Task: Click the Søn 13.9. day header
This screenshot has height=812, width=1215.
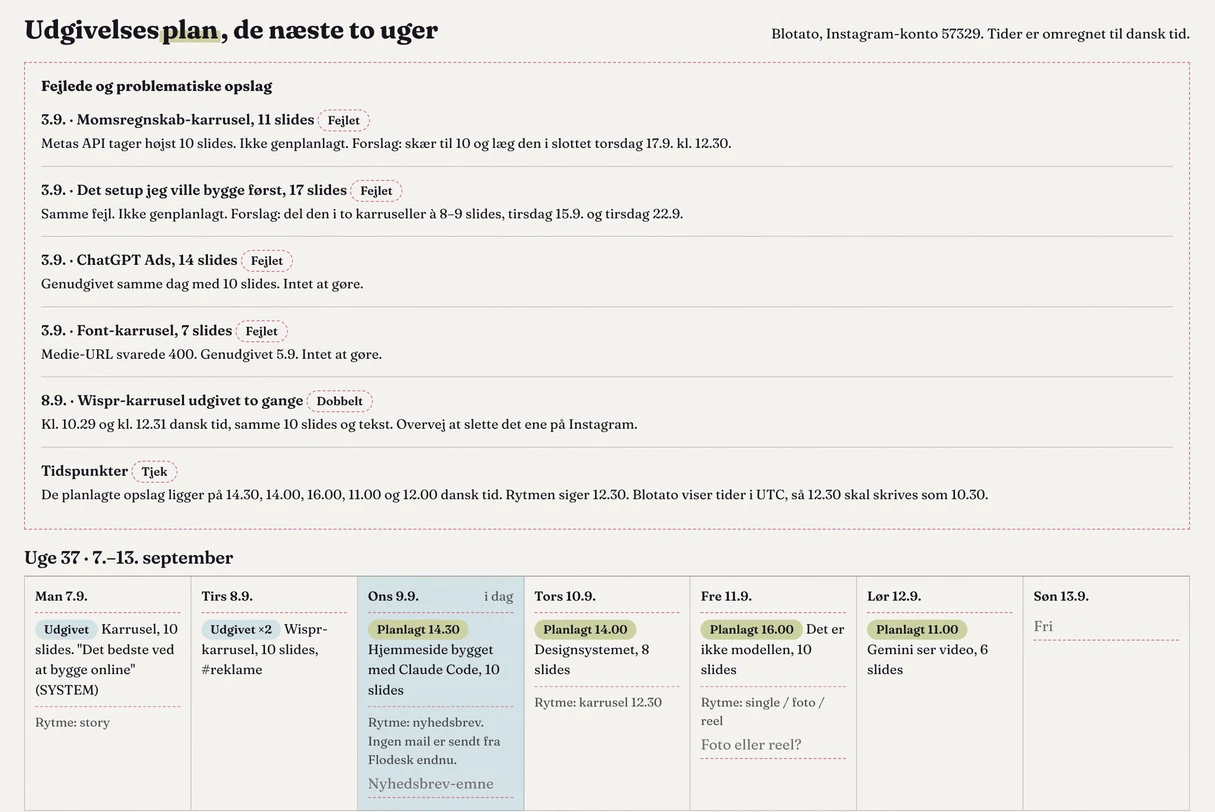Action: [1061, 596]
